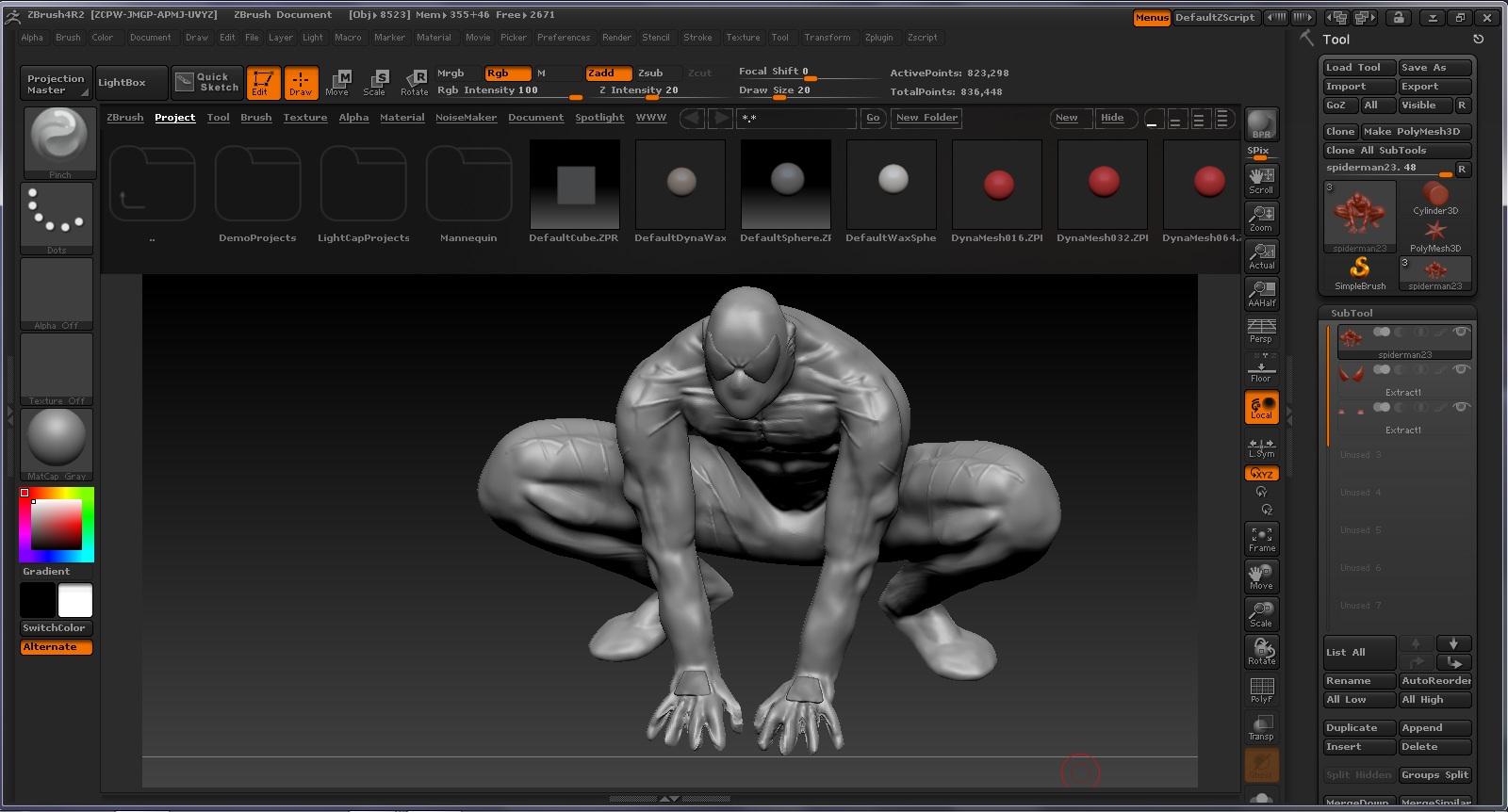This screenshot has width=1508, height=812.
Task: Open the Dots stroke selector
Action: click(57, 218)
